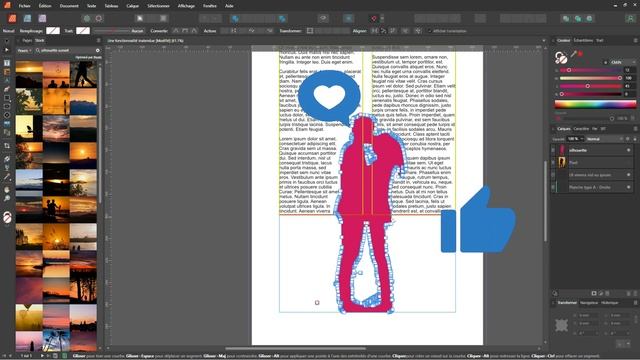The width and height of the screenshot is (640, 360).
Task: Select the Table tool
Action: (7, 72)
